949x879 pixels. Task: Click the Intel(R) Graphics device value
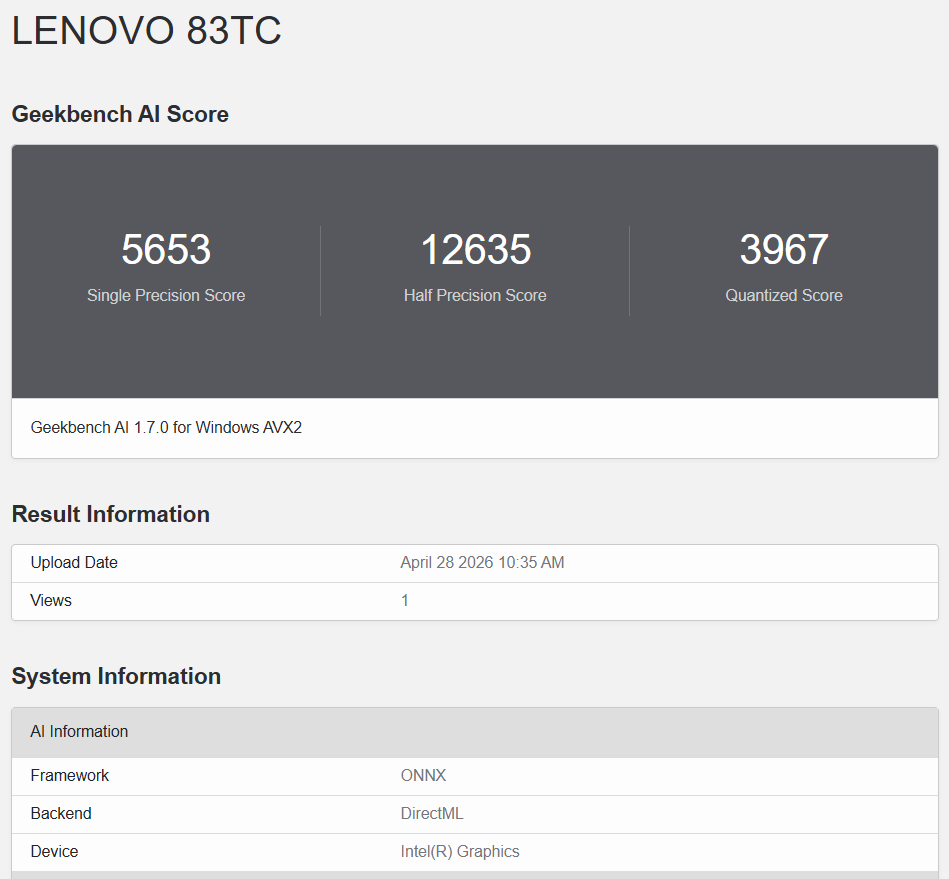[459, 852]
